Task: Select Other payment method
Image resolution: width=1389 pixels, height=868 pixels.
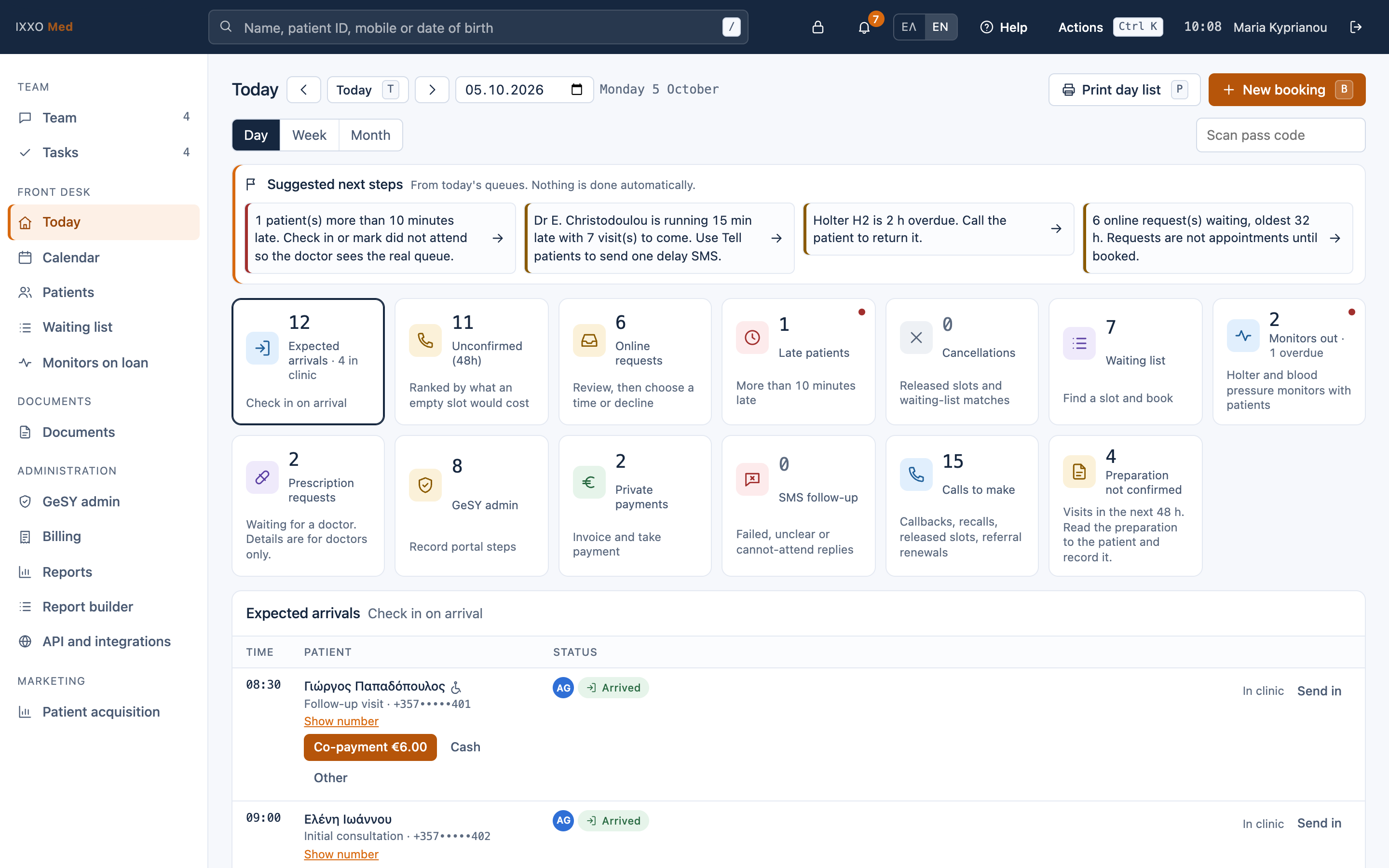Action: (330, 778)
